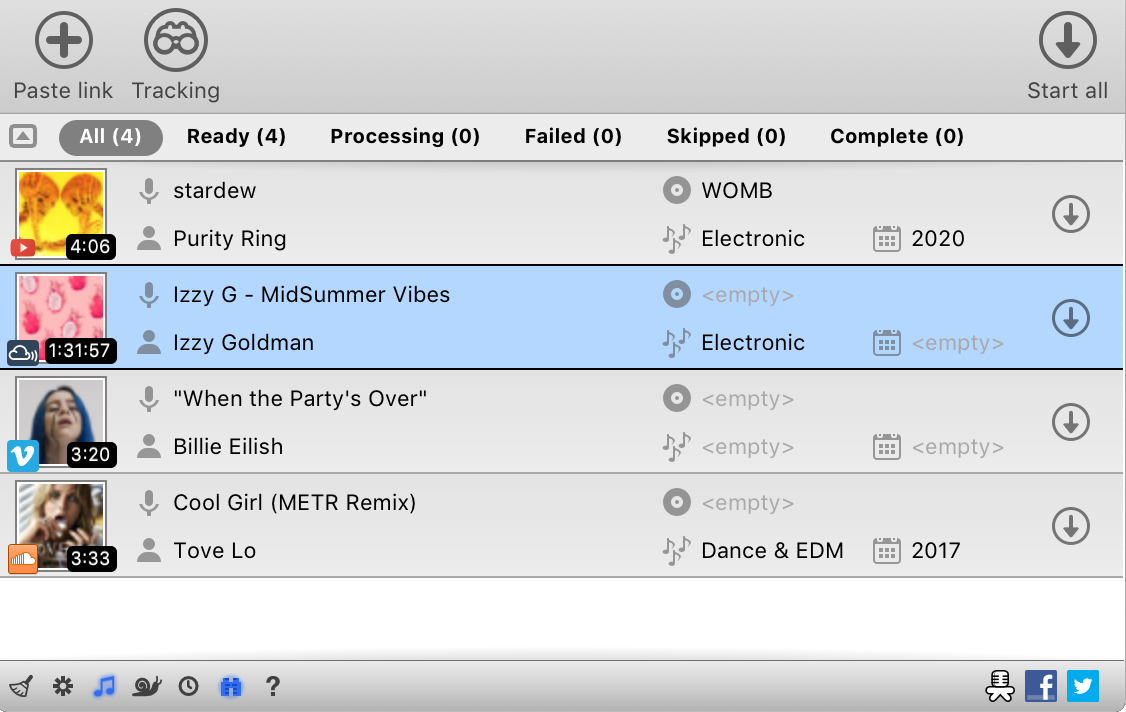Open help using the question mark icon

[x=273, y=686]
